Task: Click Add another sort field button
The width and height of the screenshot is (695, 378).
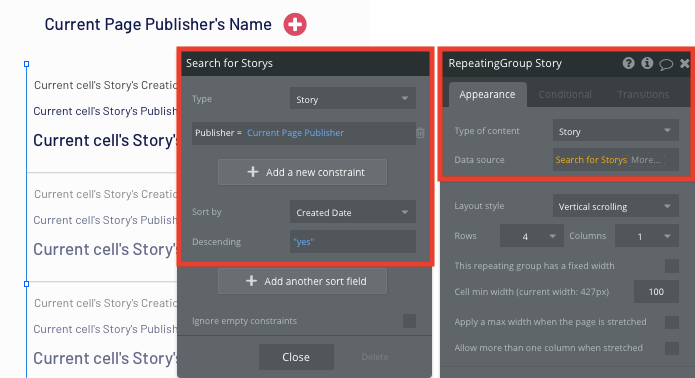Action: 302,281
